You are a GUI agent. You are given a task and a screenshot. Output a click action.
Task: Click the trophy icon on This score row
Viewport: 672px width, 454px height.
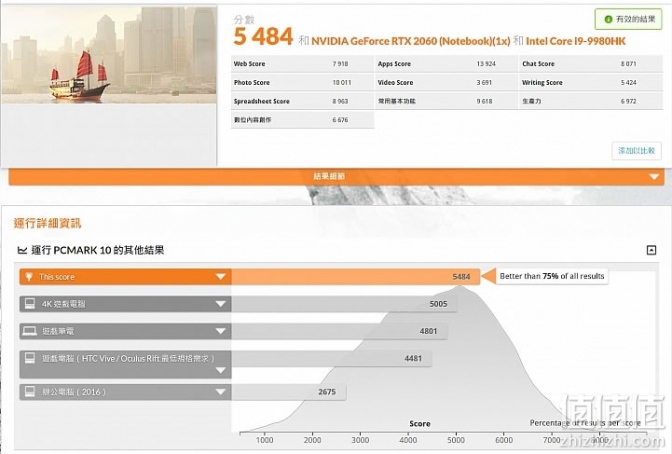pos(29,277)
